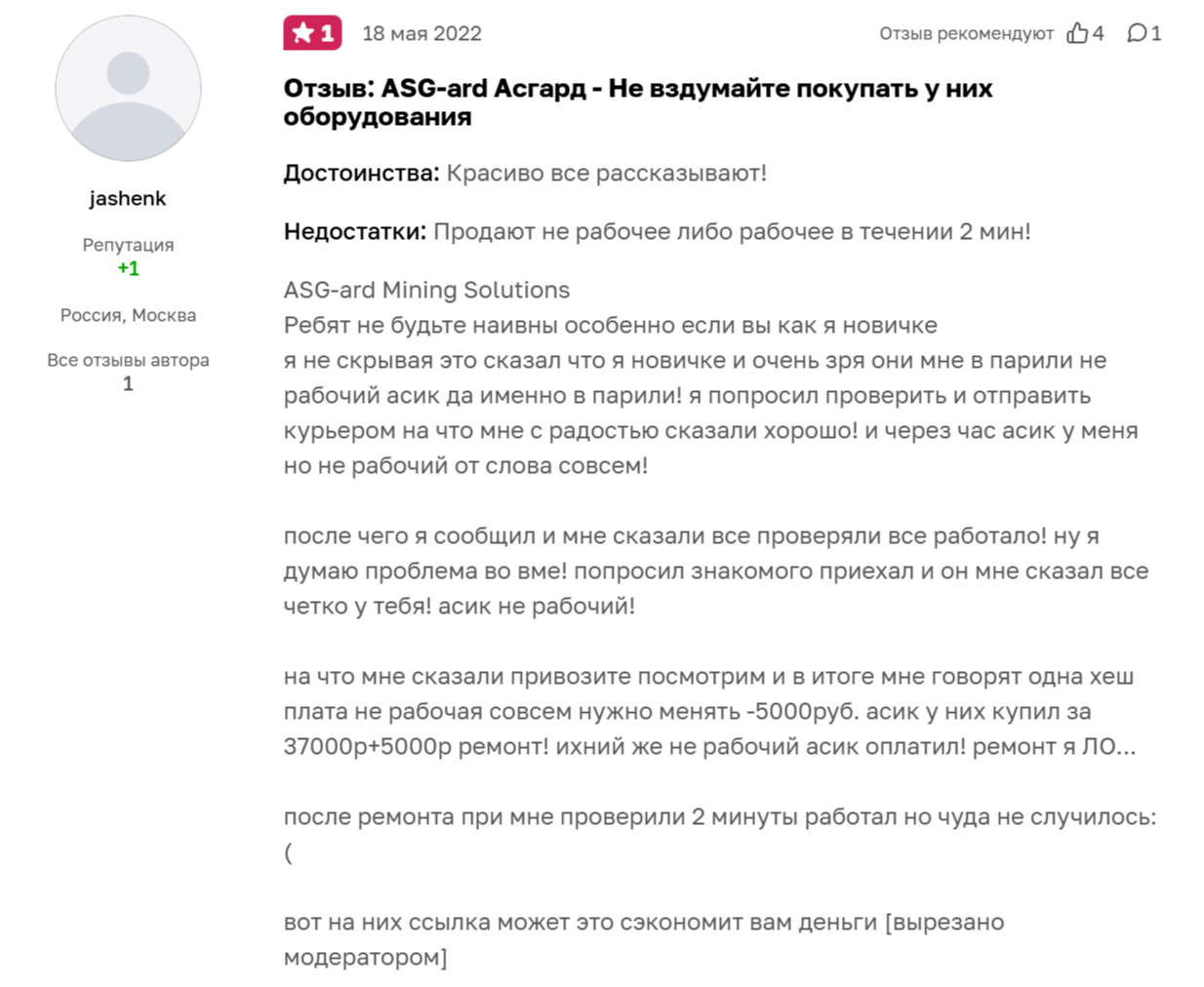Click the author's review count number

128,383
